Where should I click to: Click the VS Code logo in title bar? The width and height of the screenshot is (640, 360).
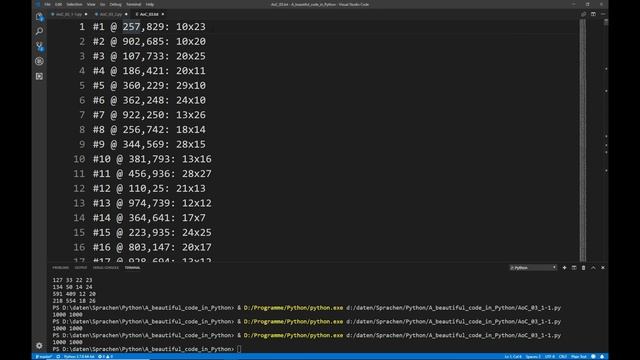pyautogui.click(x=38, y=4)
